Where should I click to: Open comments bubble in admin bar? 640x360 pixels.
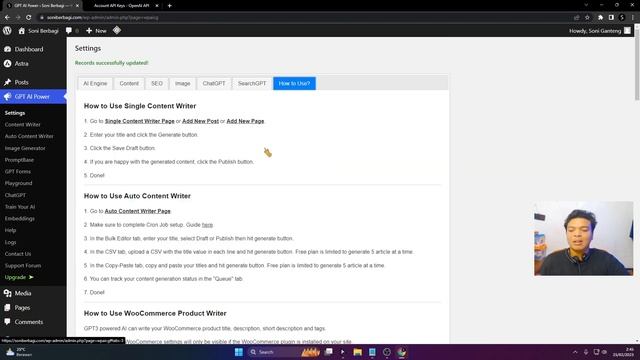69,31
